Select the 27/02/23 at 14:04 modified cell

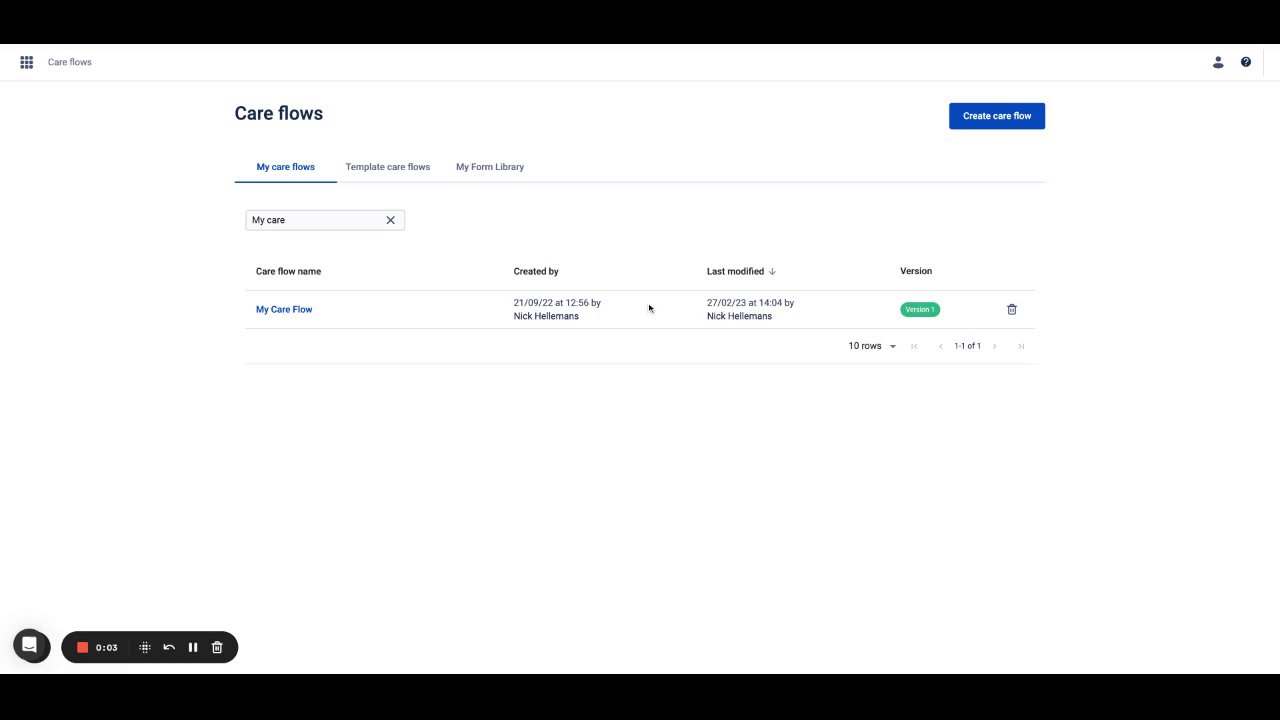(x=750, y=310)
